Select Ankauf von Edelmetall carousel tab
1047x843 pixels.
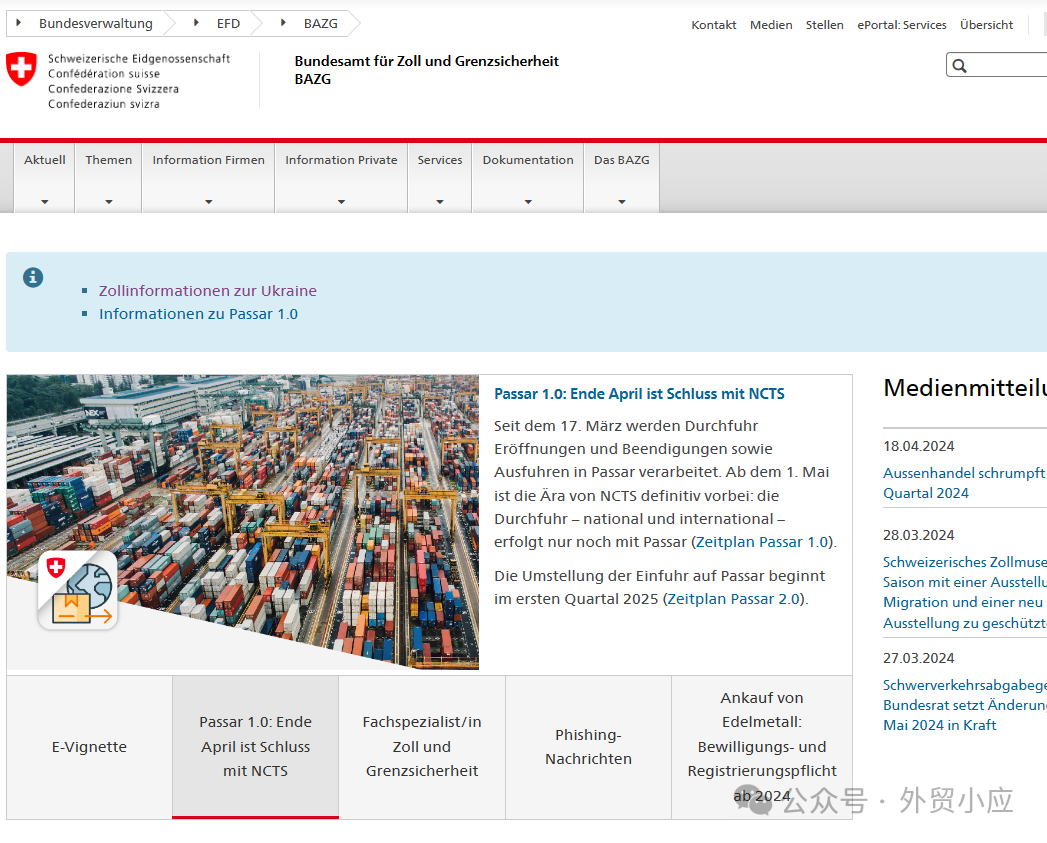(762, 747)
